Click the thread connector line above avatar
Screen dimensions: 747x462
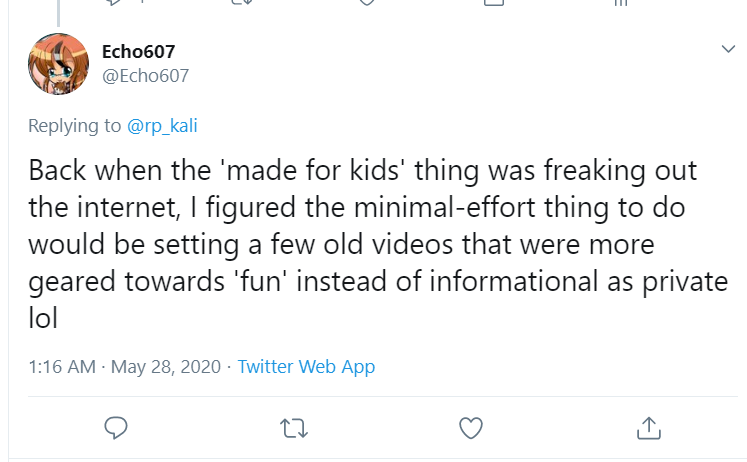pos(58,13)
